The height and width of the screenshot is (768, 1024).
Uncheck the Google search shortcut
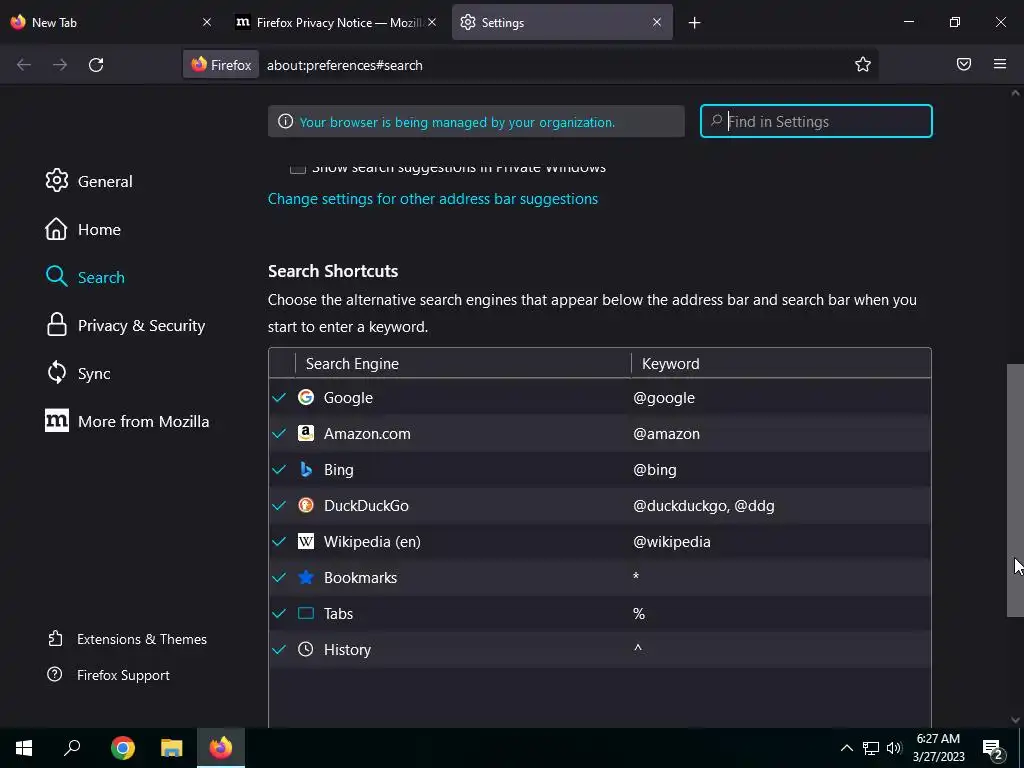click(x=280, y=397)
